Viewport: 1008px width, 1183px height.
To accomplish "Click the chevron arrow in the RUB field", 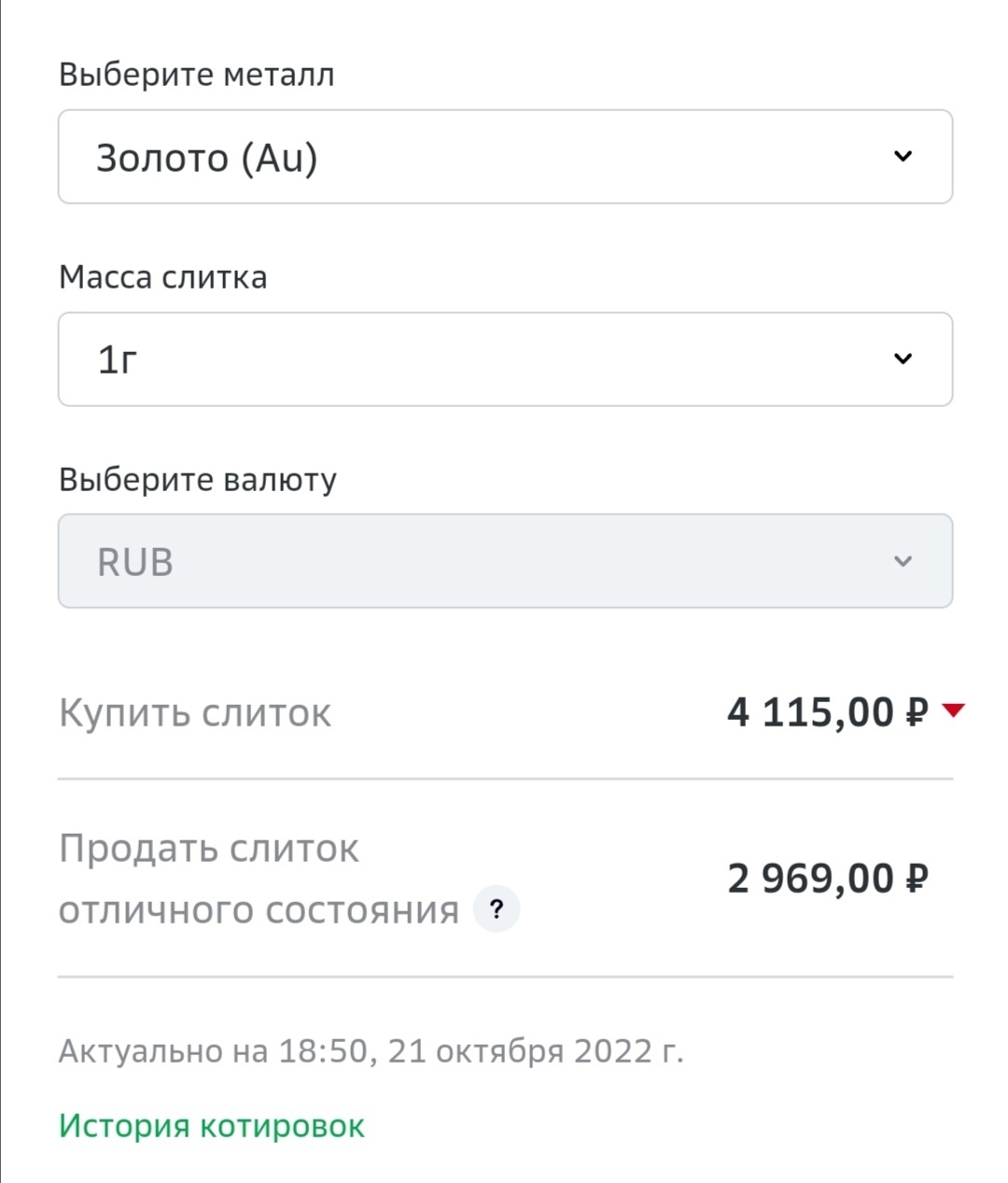I will coord(903,561).
